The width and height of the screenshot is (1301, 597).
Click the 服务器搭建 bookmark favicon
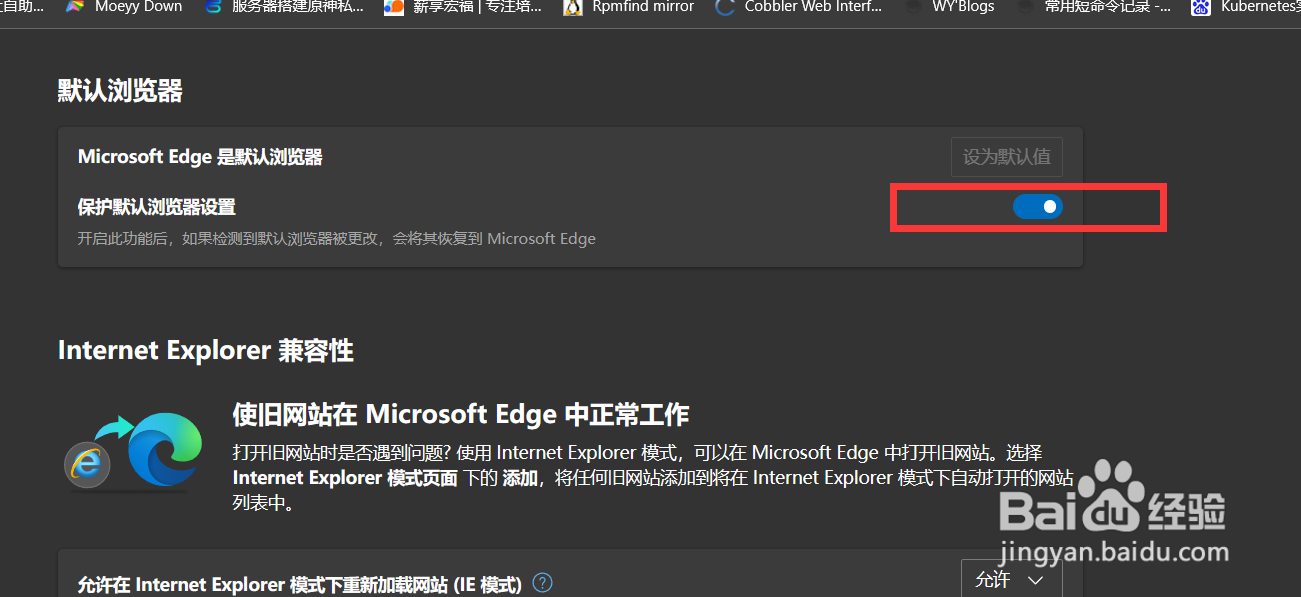click(x=213, y=7)
